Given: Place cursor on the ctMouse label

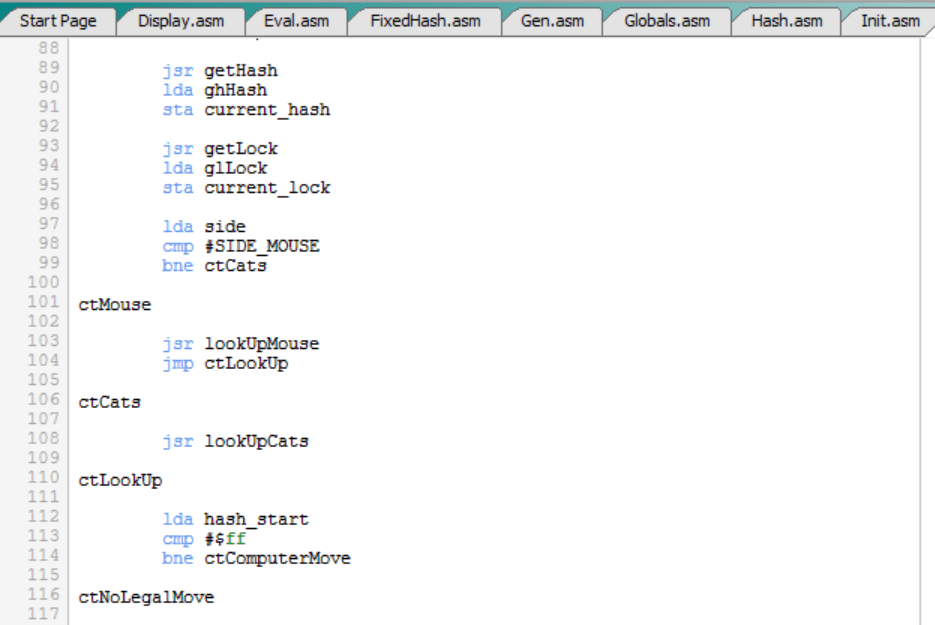Looking at the screenshot, I should coord(115,305).
